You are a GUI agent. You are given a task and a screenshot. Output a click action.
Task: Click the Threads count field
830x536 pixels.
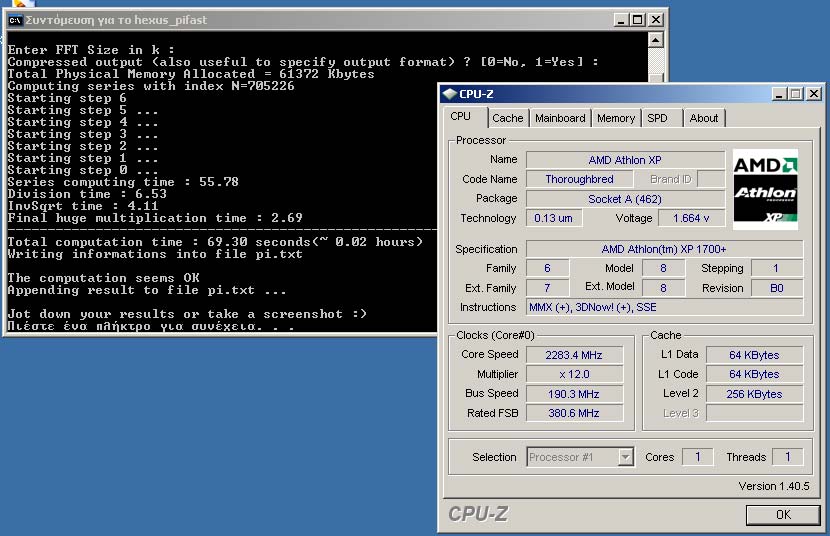pyautogui.click(x=787, y=457)
